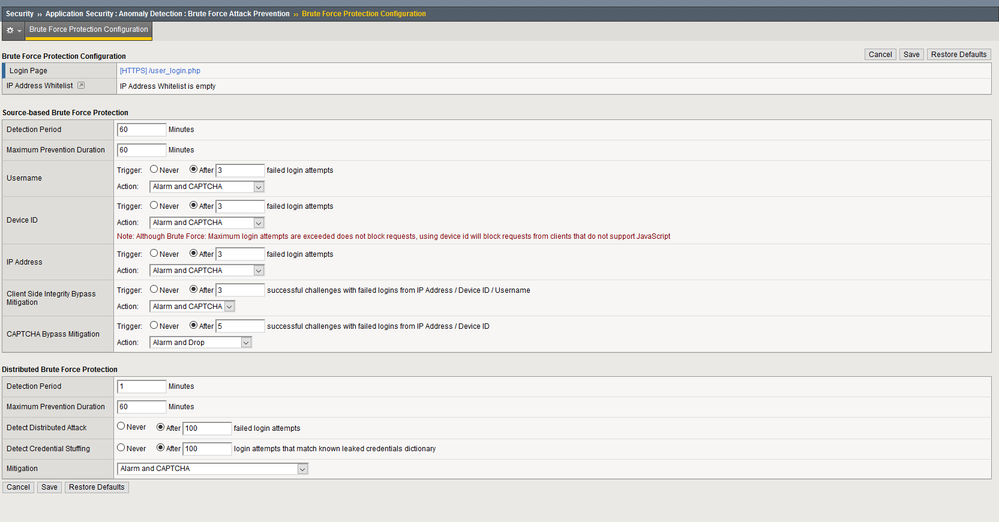This screenshot has width=999, height=522.
Task: Select After trigger for IP Address
Action: click(194, 253)
